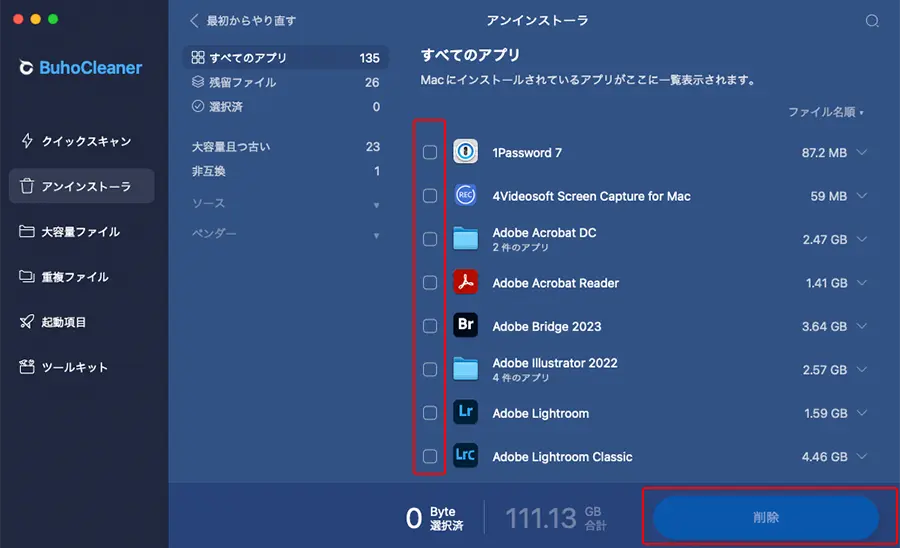The height and width of the screenshot is (548, 900).
Task: Expand the 1Password 7 row chevron
Action: pyautogui.click(x=862, y=152)
